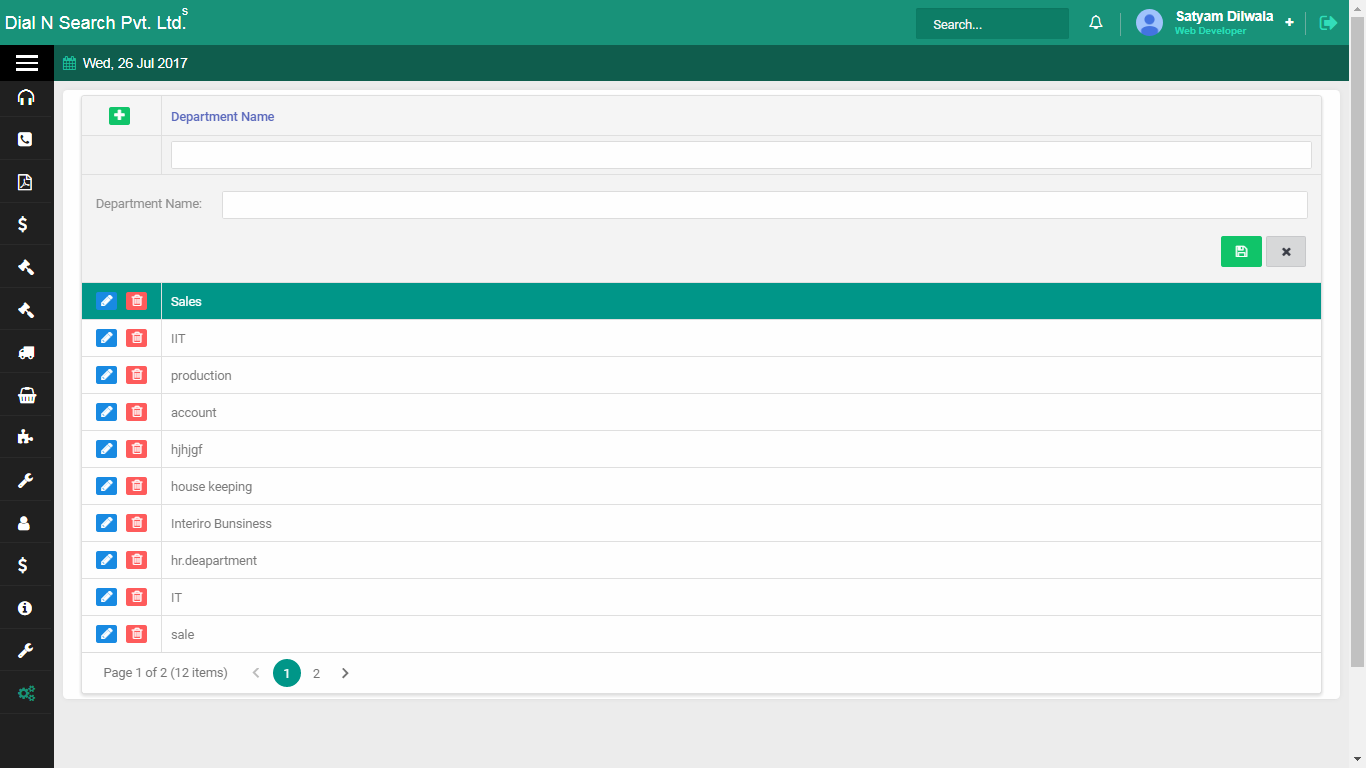Open the delivery truck sidebar icon
This screenshot has height=768, width=1366.
[26, 353]
